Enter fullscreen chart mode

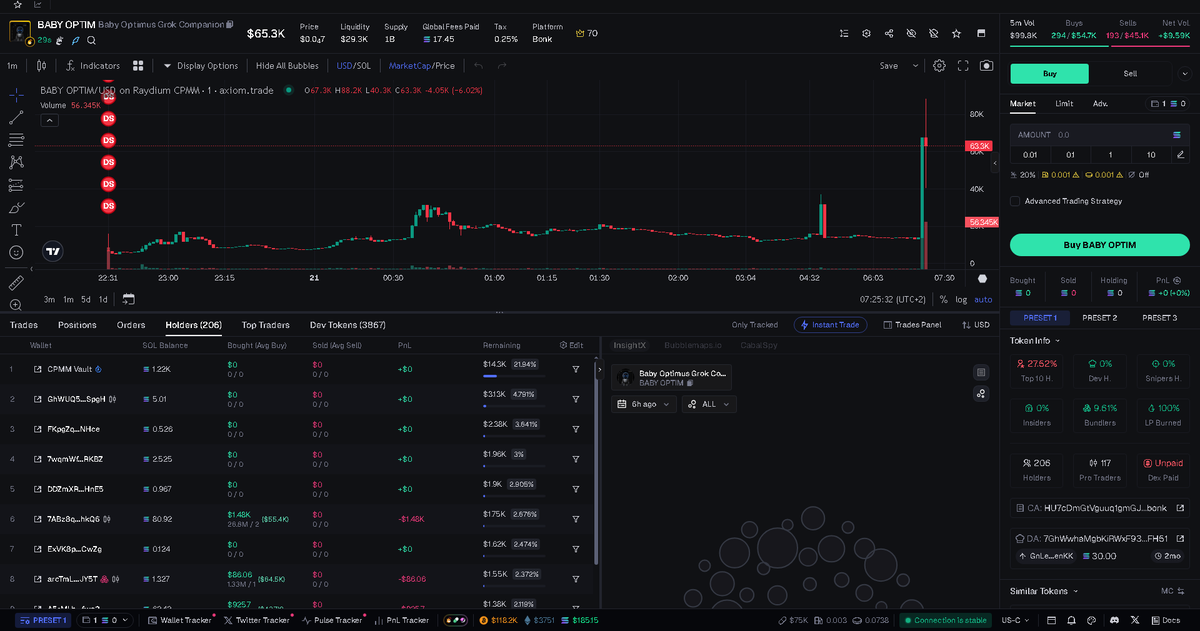tap(963, 66)
